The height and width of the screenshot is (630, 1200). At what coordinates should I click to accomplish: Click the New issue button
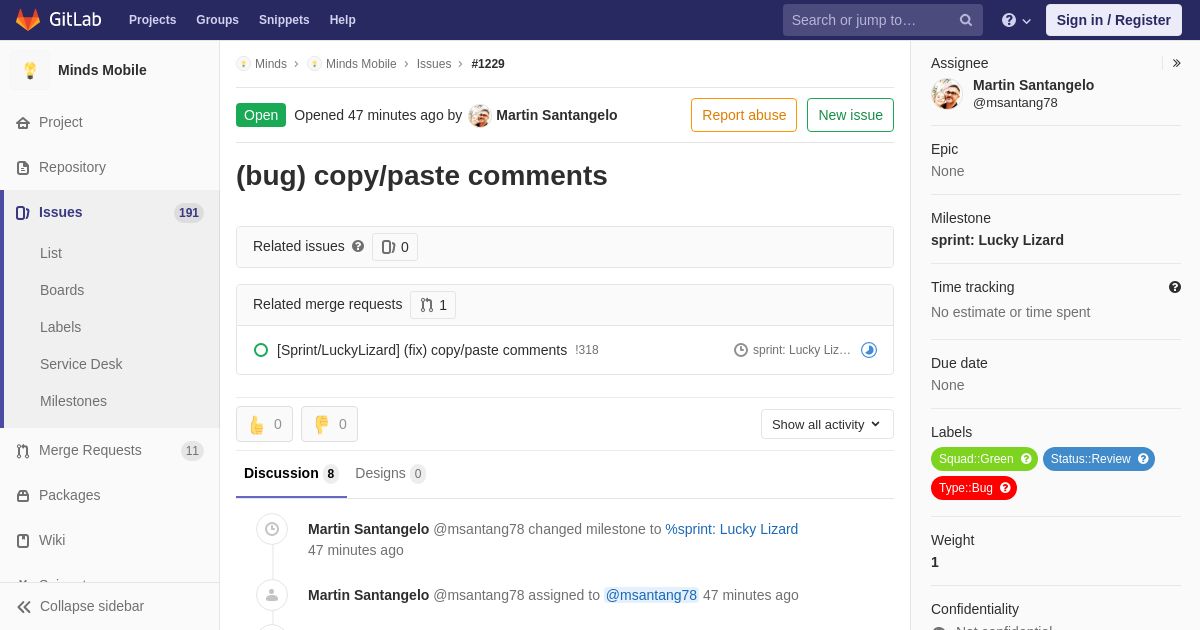pos(850,115)
